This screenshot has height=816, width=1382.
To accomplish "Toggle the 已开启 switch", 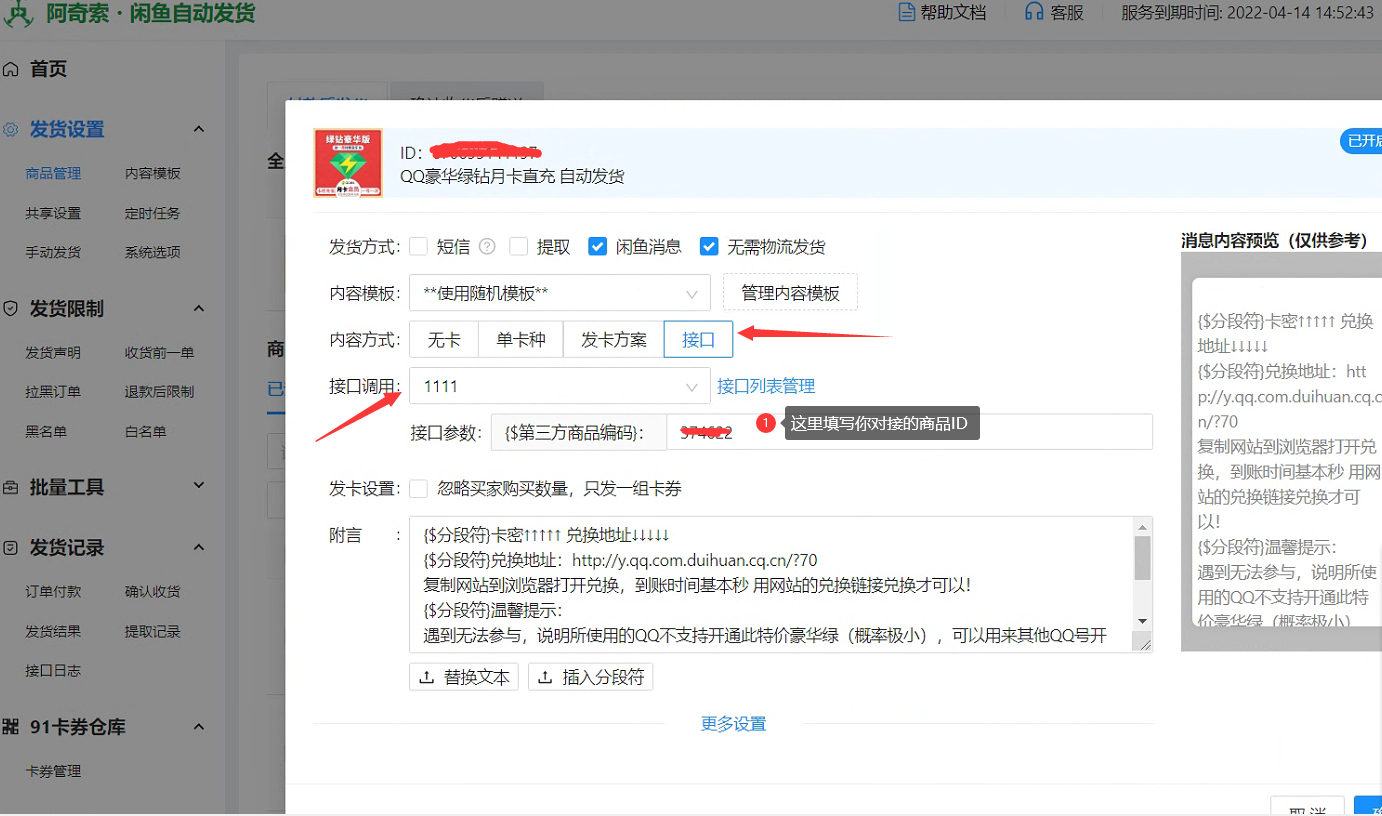I will coord(1361,141).
